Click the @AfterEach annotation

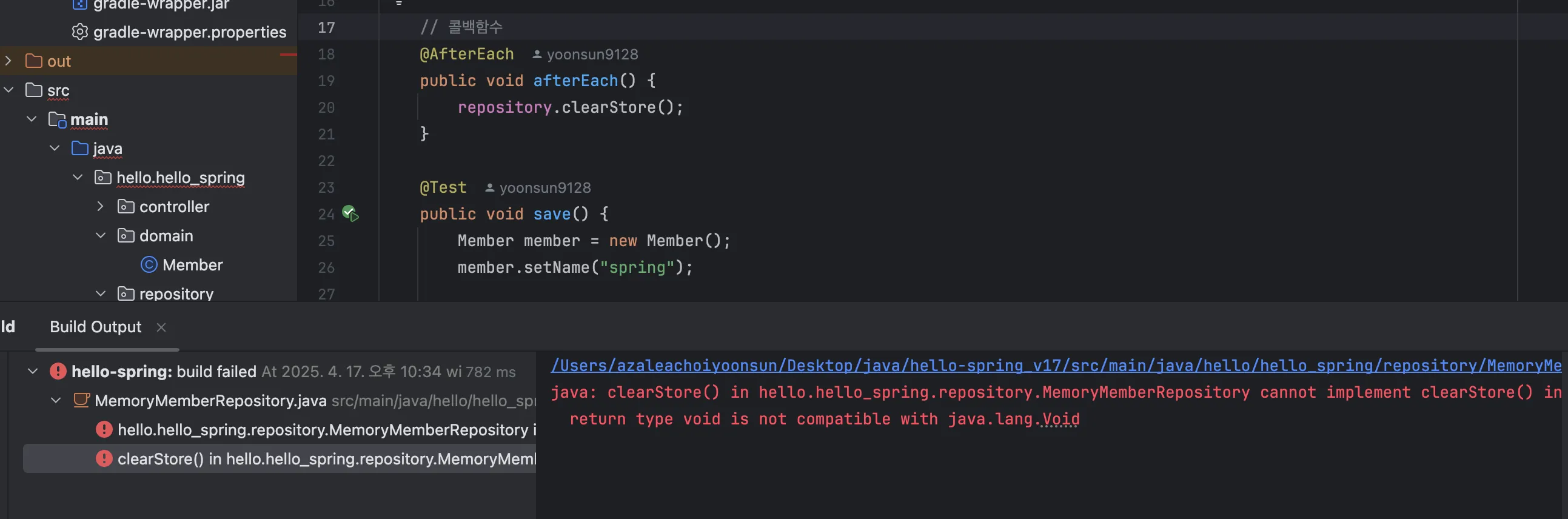467,54
